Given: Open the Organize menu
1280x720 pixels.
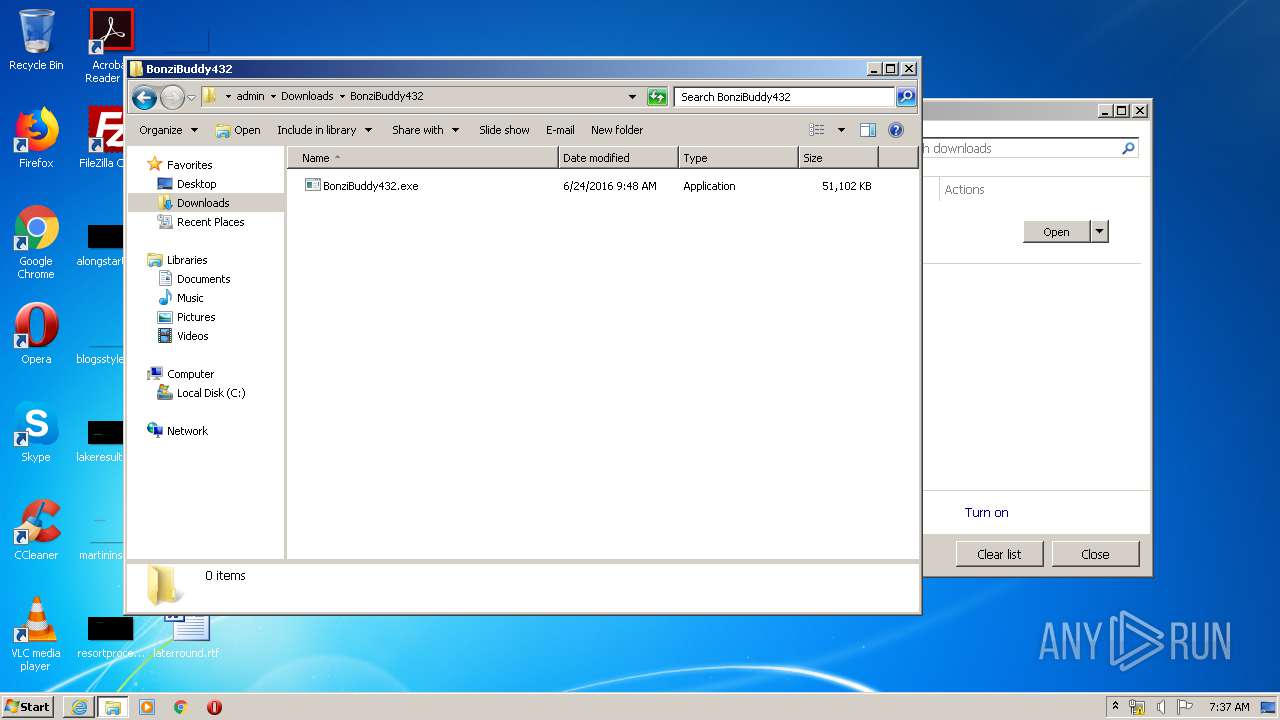Looking at the screenshot, I should (168, 130).
